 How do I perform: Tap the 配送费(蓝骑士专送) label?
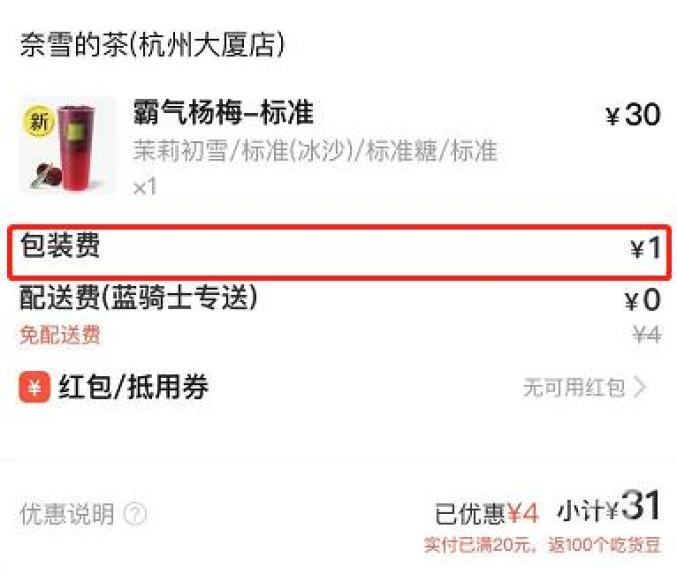pyautogui.click(x=139, y=298)
